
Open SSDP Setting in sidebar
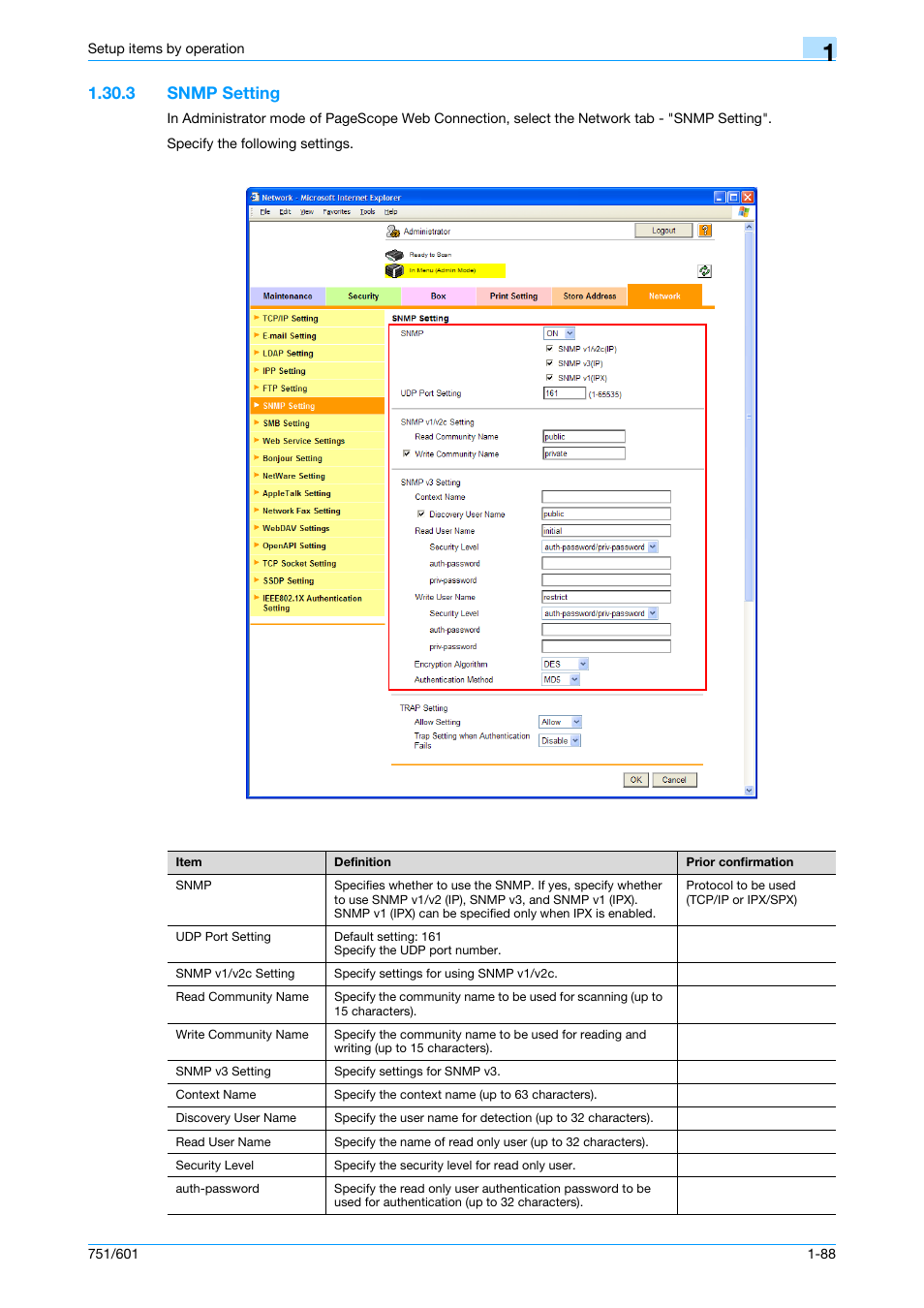pyautogui.click(x=318, y=580)
